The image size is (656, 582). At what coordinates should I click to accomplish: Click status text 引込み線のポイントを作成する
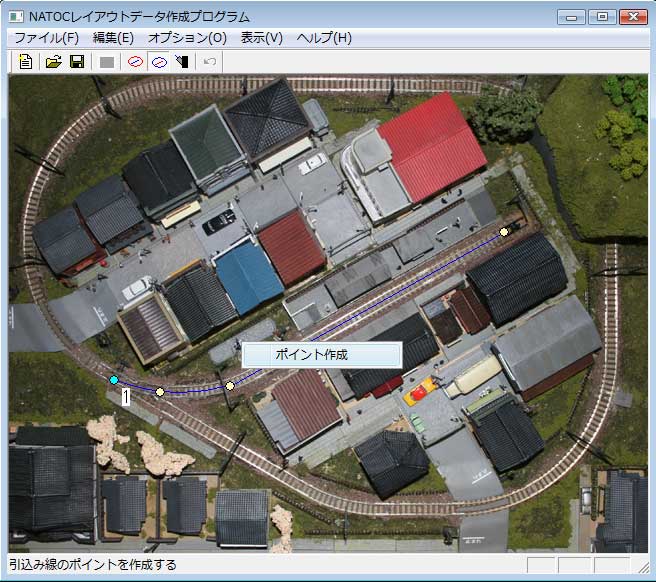coord(93,565)
